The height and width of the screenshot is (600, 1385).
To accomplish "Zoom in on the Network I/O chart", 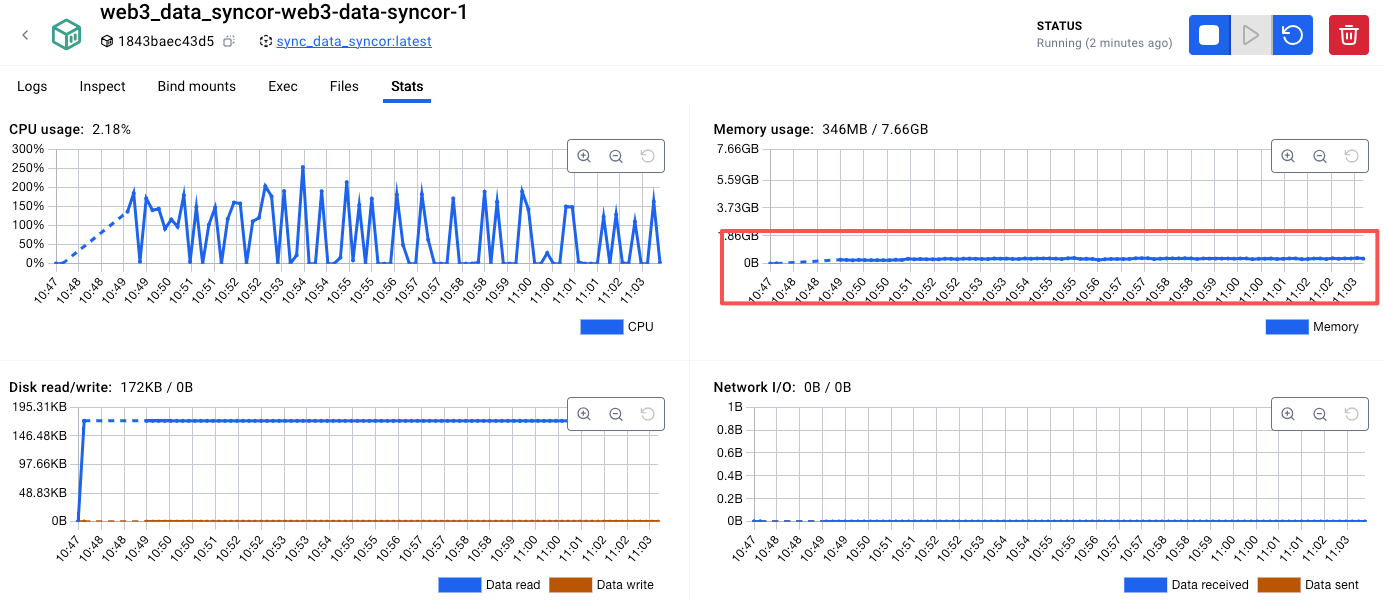I will tap(1288, 414).
